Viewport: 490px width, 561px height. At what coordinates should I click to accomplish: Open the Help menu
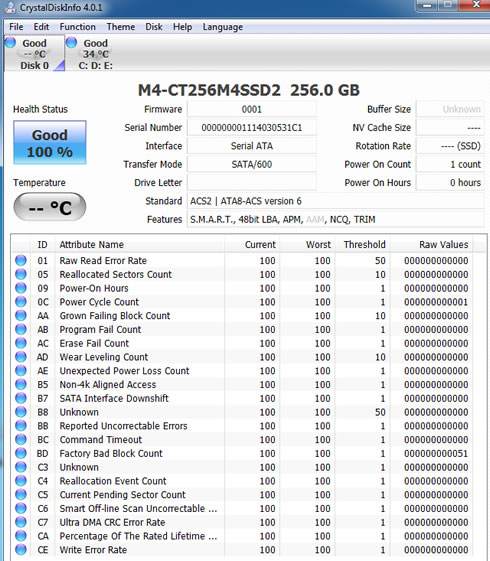(x=182, y=27)
